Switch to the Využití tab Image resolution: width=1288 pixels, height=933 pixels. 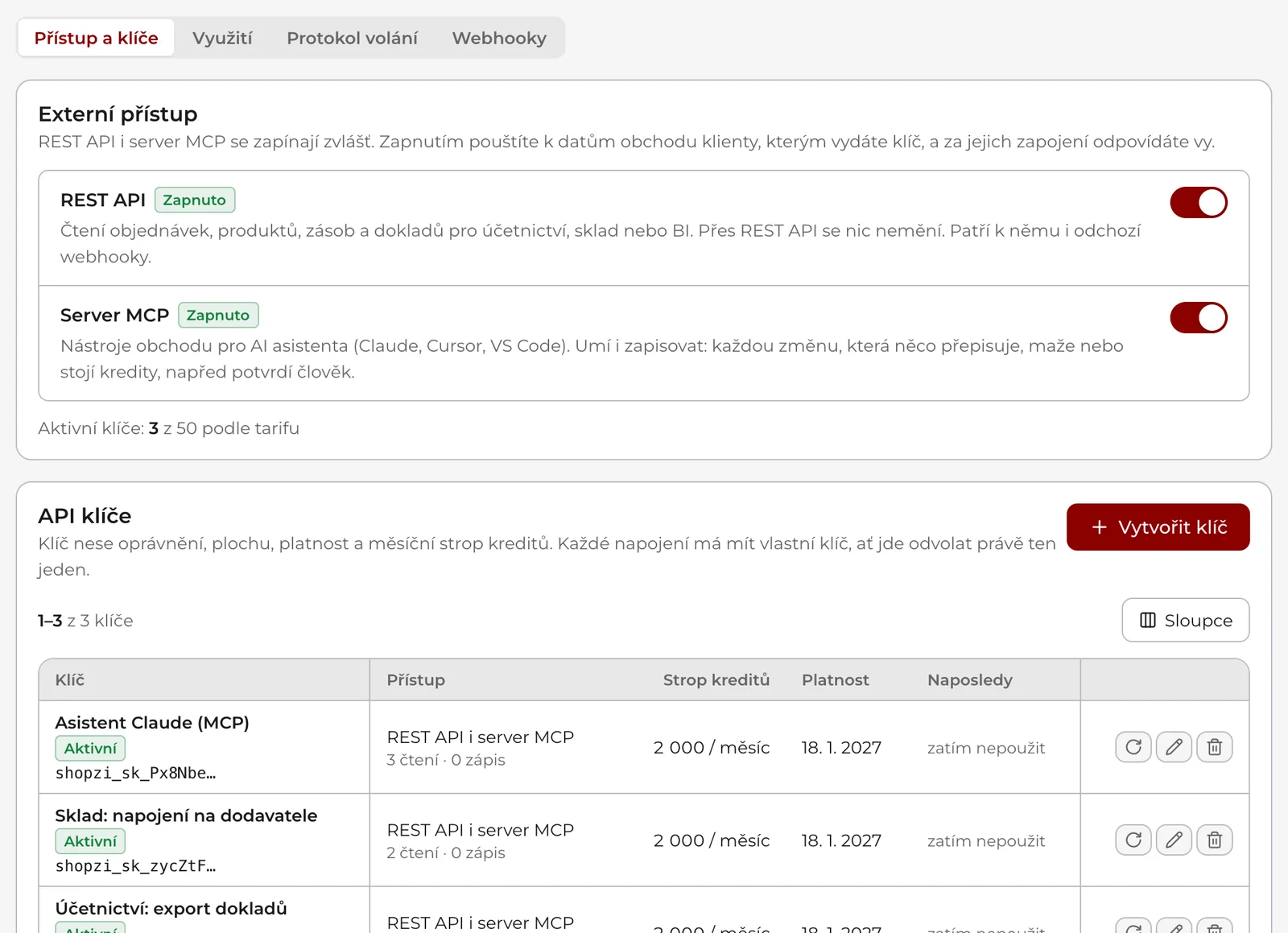coord(222,38)
